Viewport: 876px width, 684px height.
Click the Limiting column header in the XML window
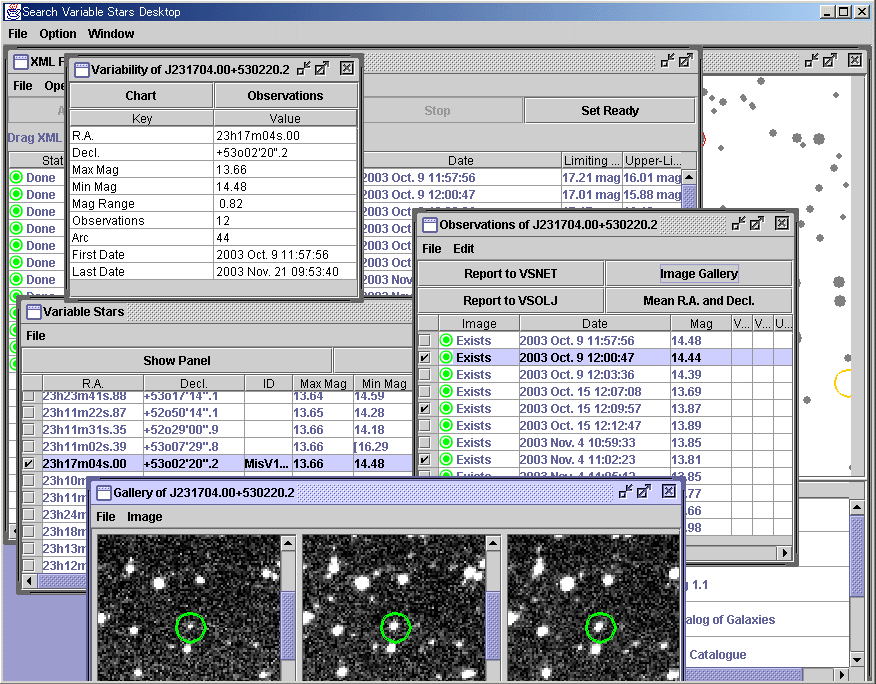click(592, 160)
